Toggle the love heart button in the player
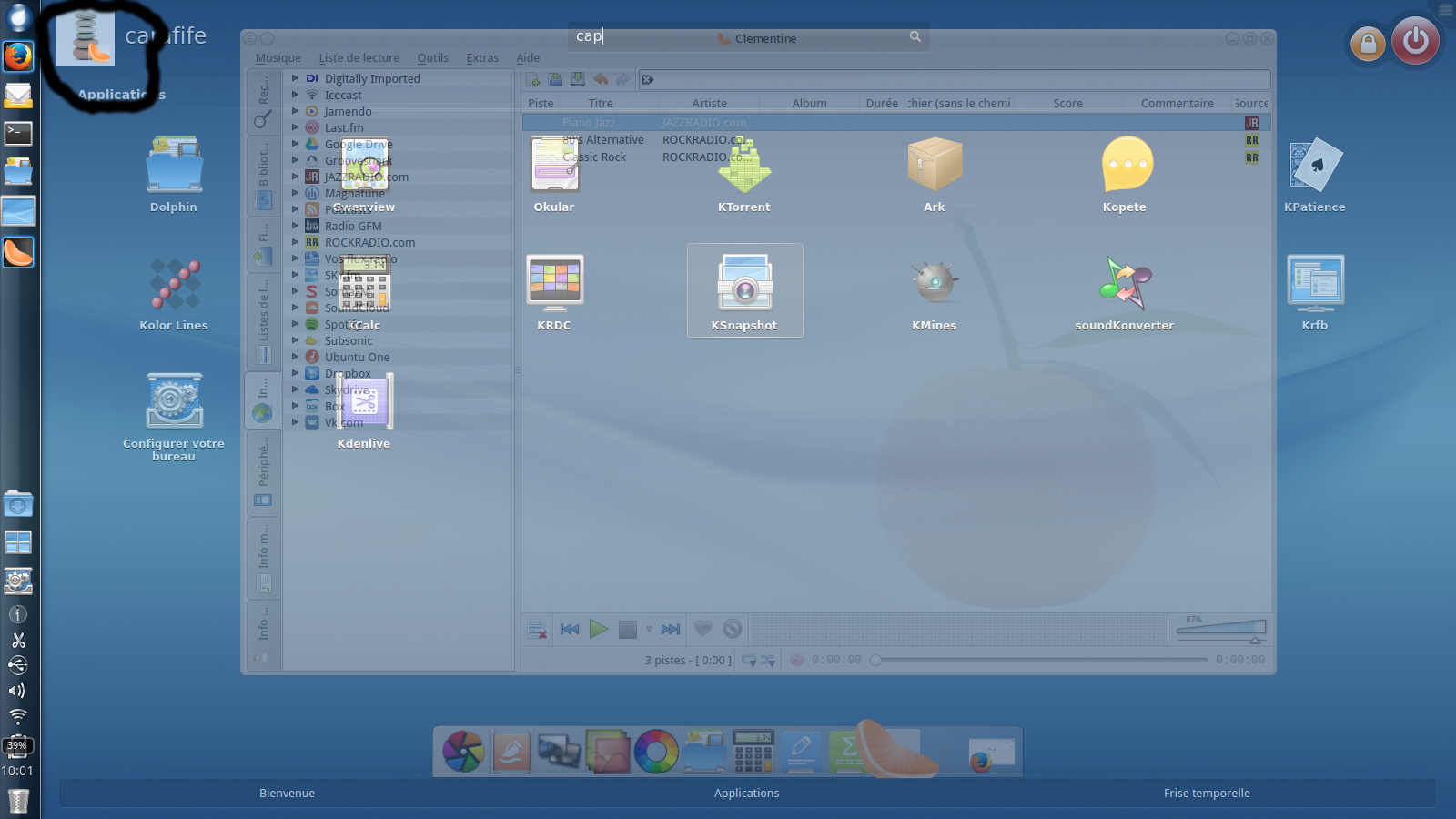This screenshot has width=1456, height=819. (x=703, y=629)
